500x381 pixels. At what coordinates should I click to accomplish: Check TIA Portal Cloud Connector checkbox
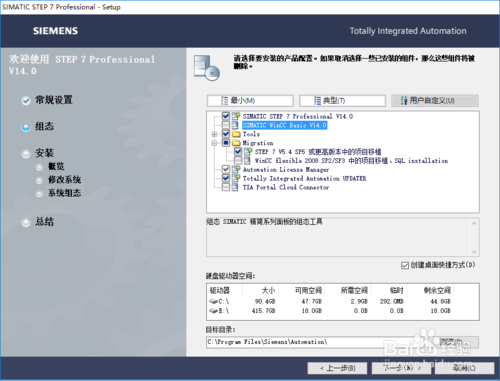coord(226,187)
